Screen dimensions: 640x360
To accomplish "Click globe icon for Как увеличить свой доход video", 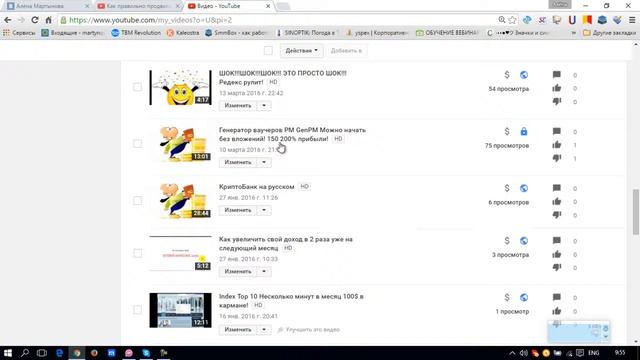I will pos(524,241).
